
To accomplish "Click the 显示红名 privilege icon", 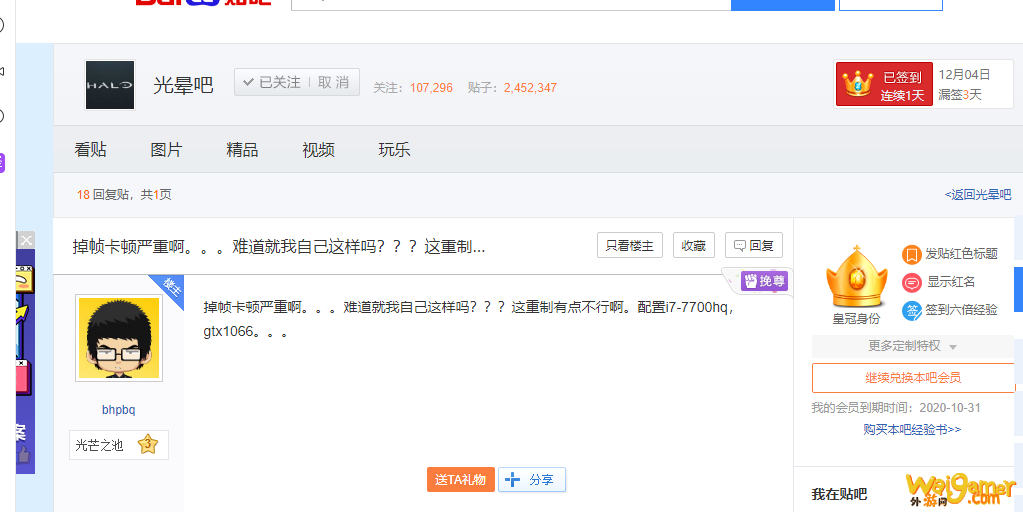I will tap(911, 282).
